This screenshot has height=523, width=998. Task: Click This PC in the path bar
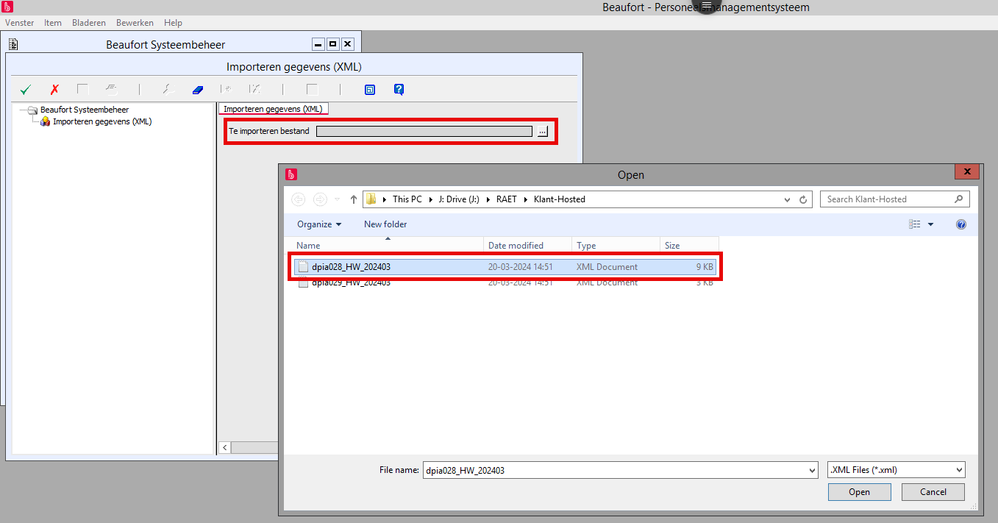tap(407, 199)
